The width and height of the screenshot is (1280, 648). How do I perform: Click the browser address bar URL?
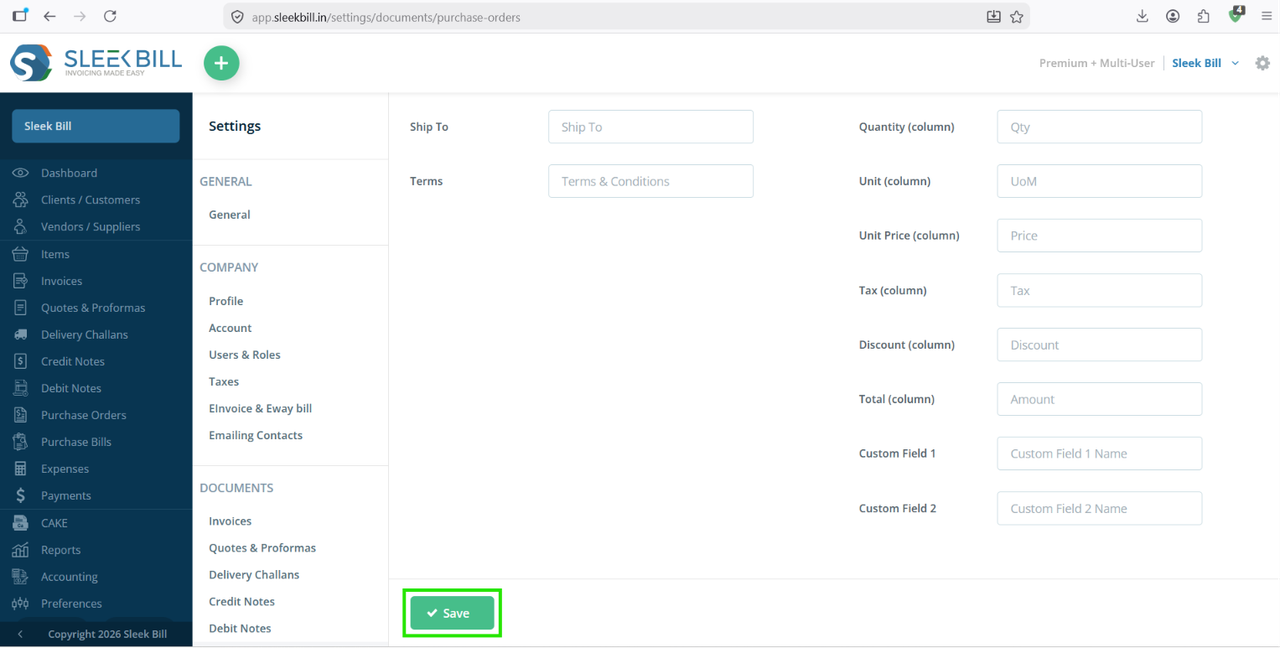386,17
